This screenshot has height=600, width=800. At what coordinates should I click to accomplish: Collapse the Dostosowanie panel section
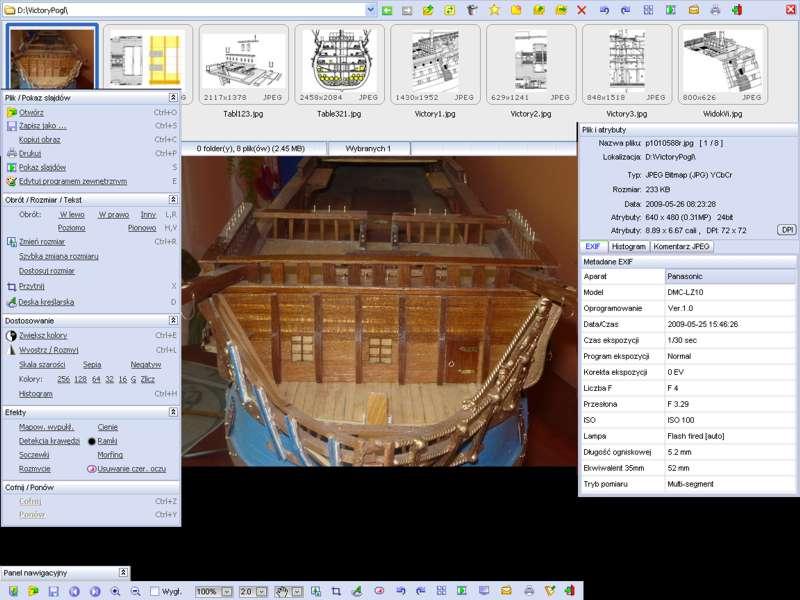(x=174, y=320)
